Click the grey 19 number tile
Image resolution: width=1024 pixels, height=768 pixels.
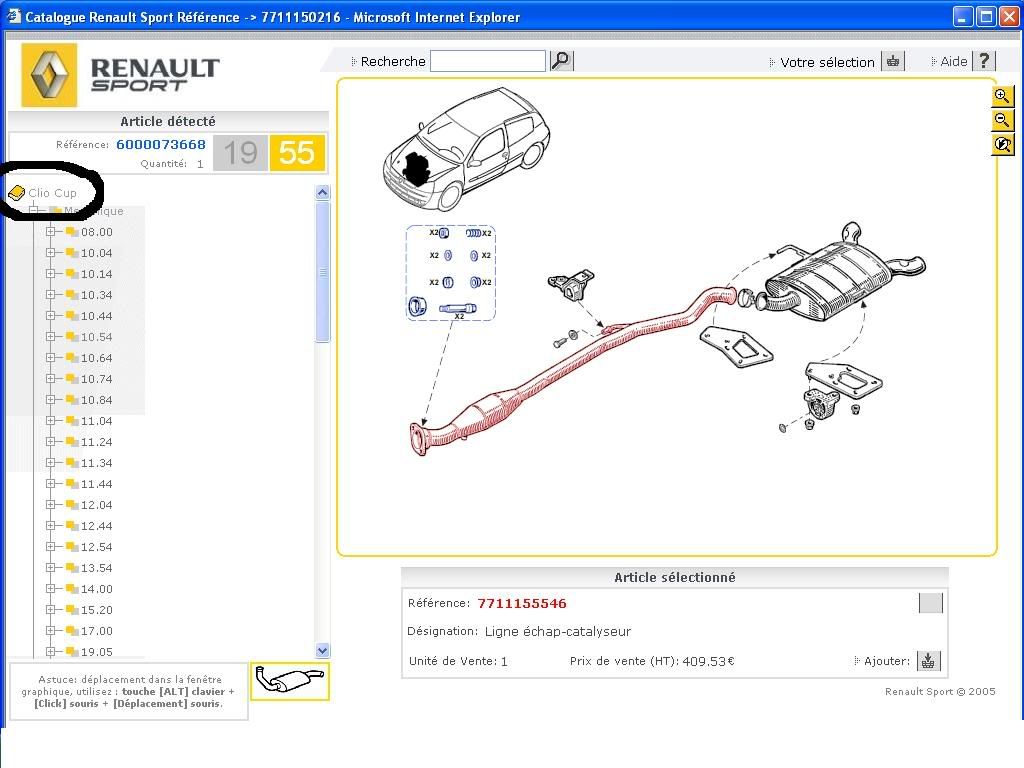240,153
